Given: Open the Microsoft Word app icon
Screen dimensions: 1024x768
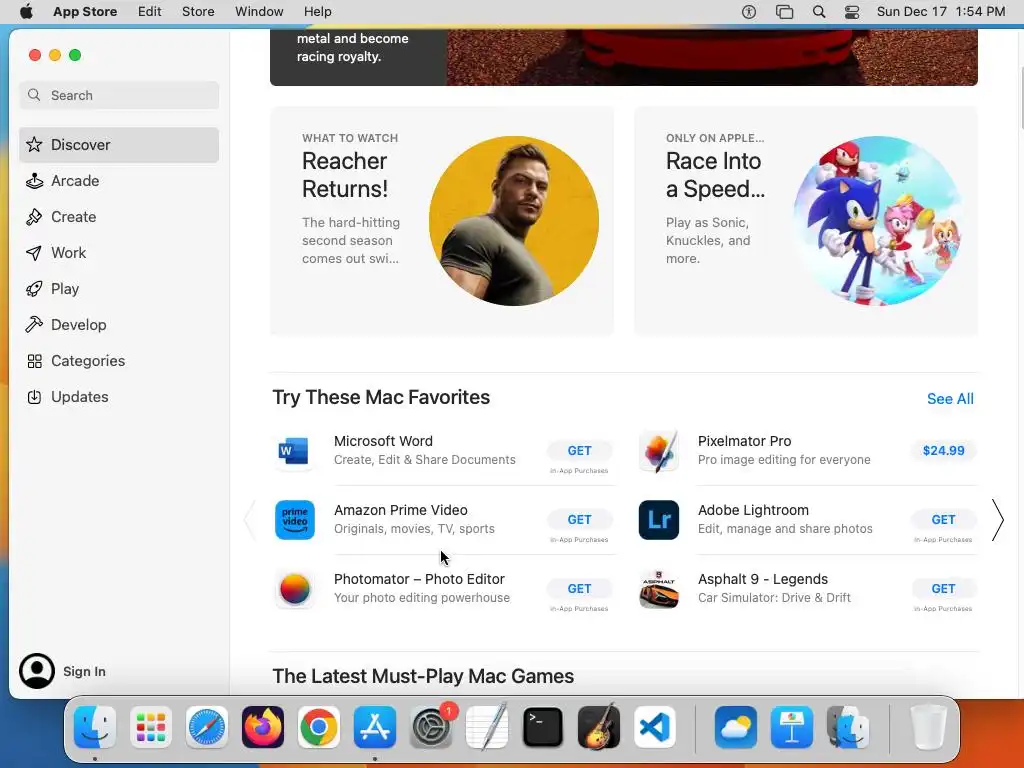Looking at the screenshot, I should click(x=295, y=451).
